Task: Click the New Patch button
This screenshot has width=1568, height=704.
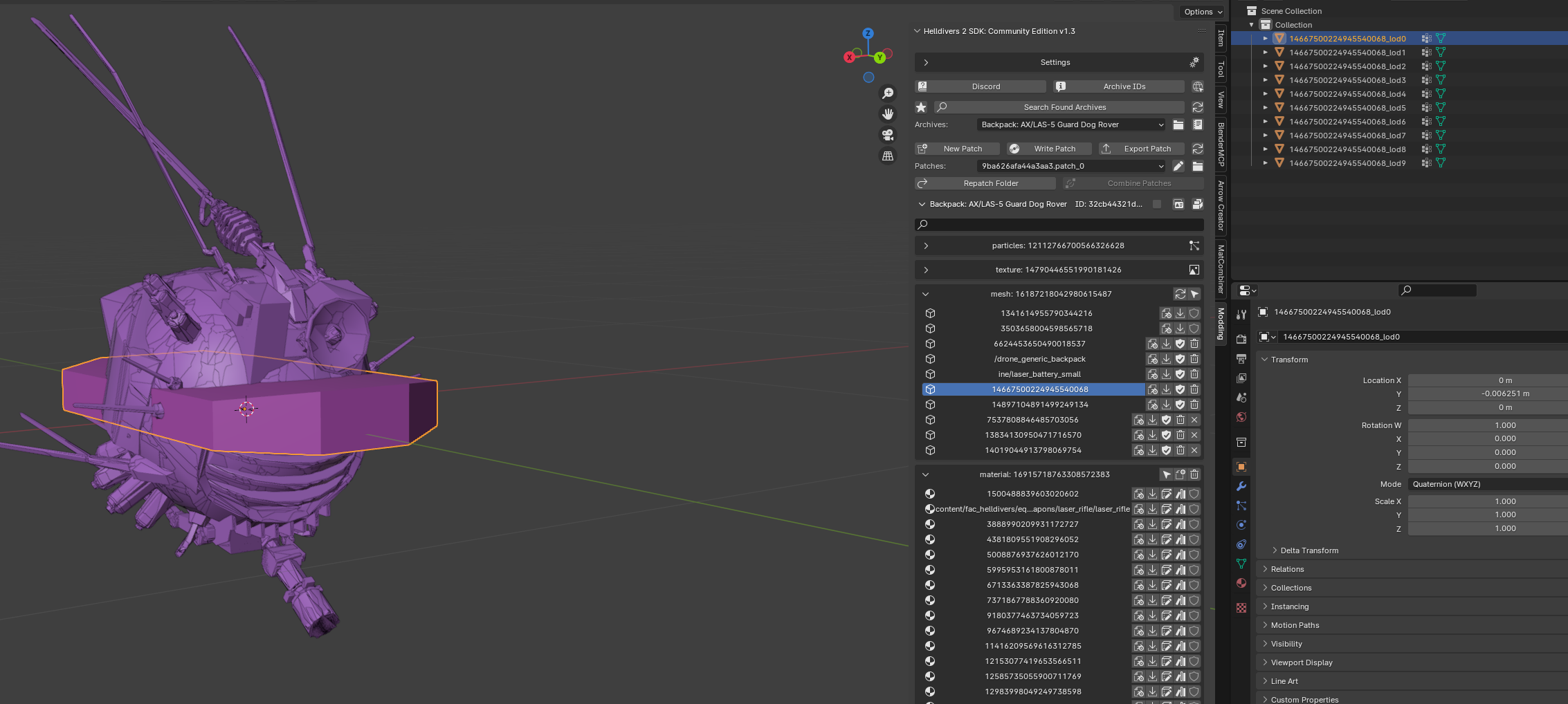Action: point(958,149)
